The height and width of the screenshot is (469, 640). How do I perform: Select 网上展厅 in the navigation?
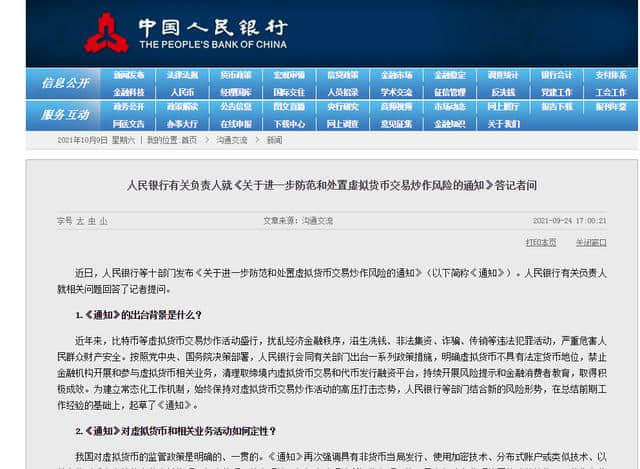coord(503,107)
